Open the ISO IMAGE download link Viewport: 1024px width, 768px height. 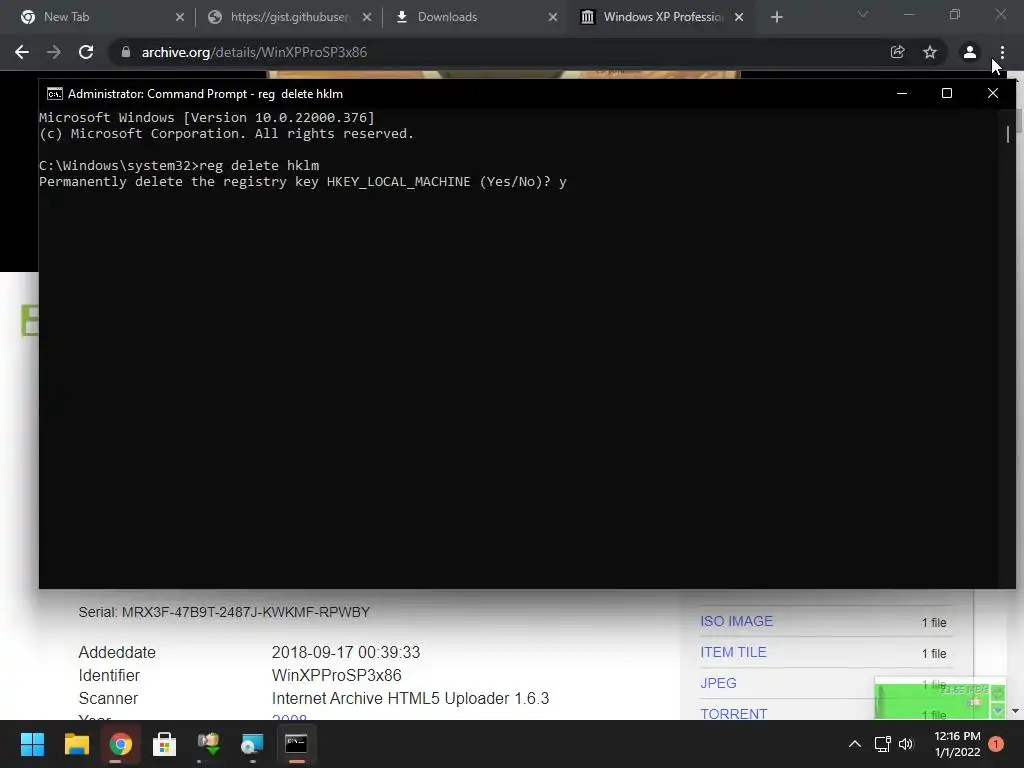[736, 621]
